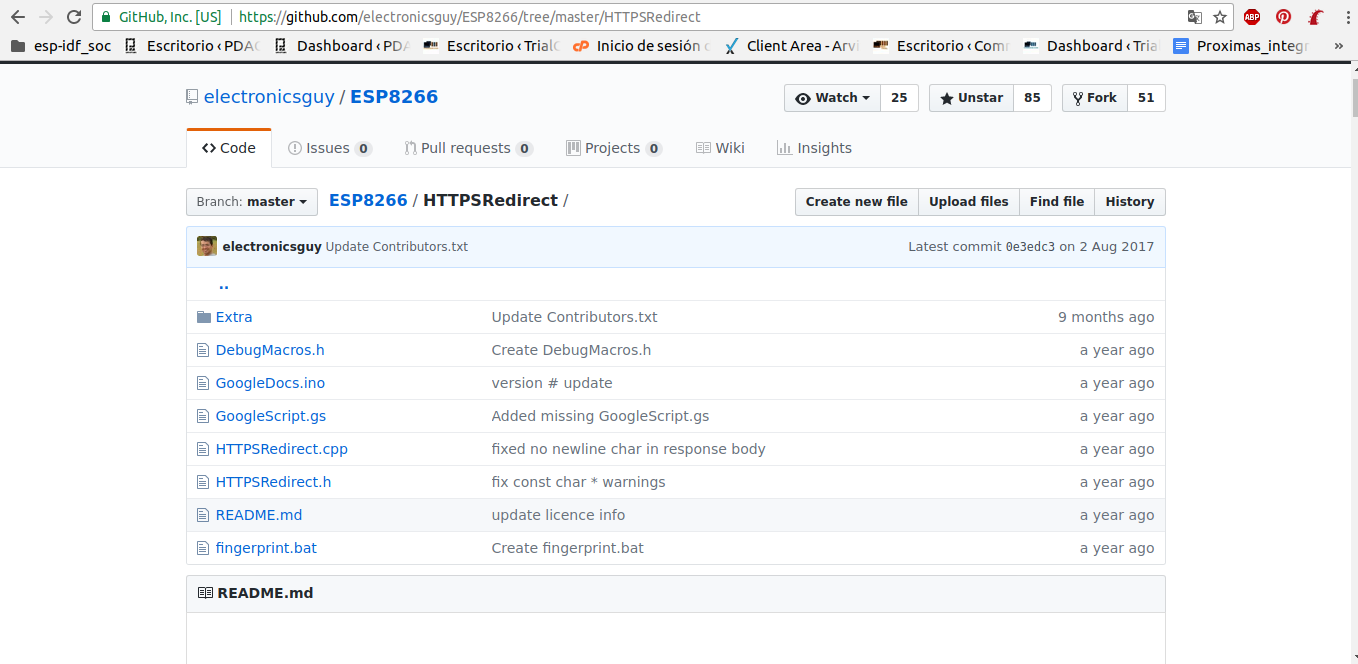Reload the page with the refresh icon

[74, 17]
